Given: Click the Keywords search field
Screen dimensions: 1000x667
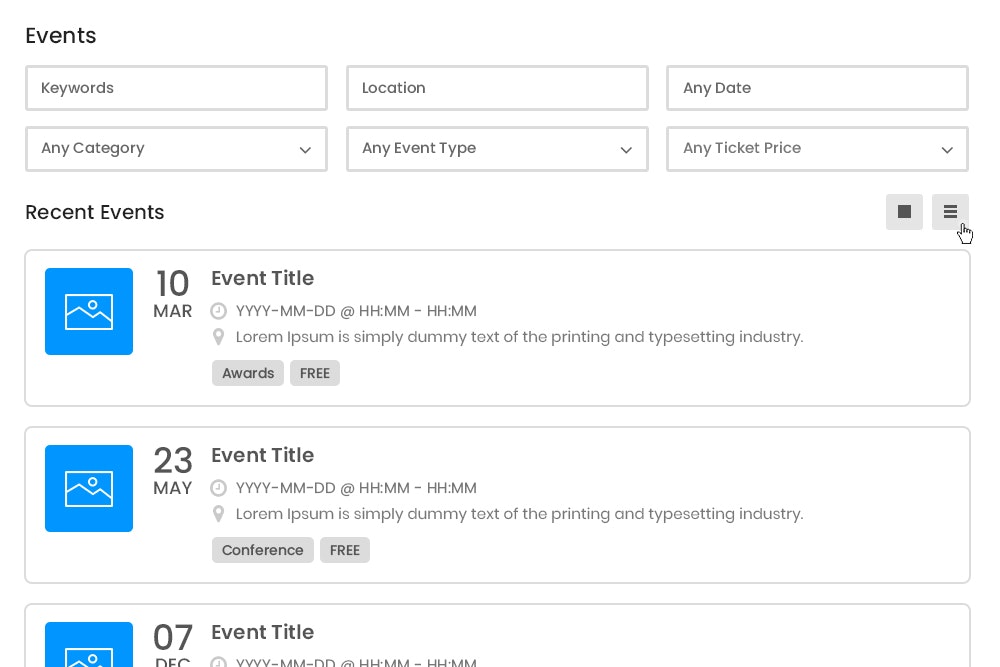Looking at the screenshot, I should pyautogui.click(x=176, y=88).
